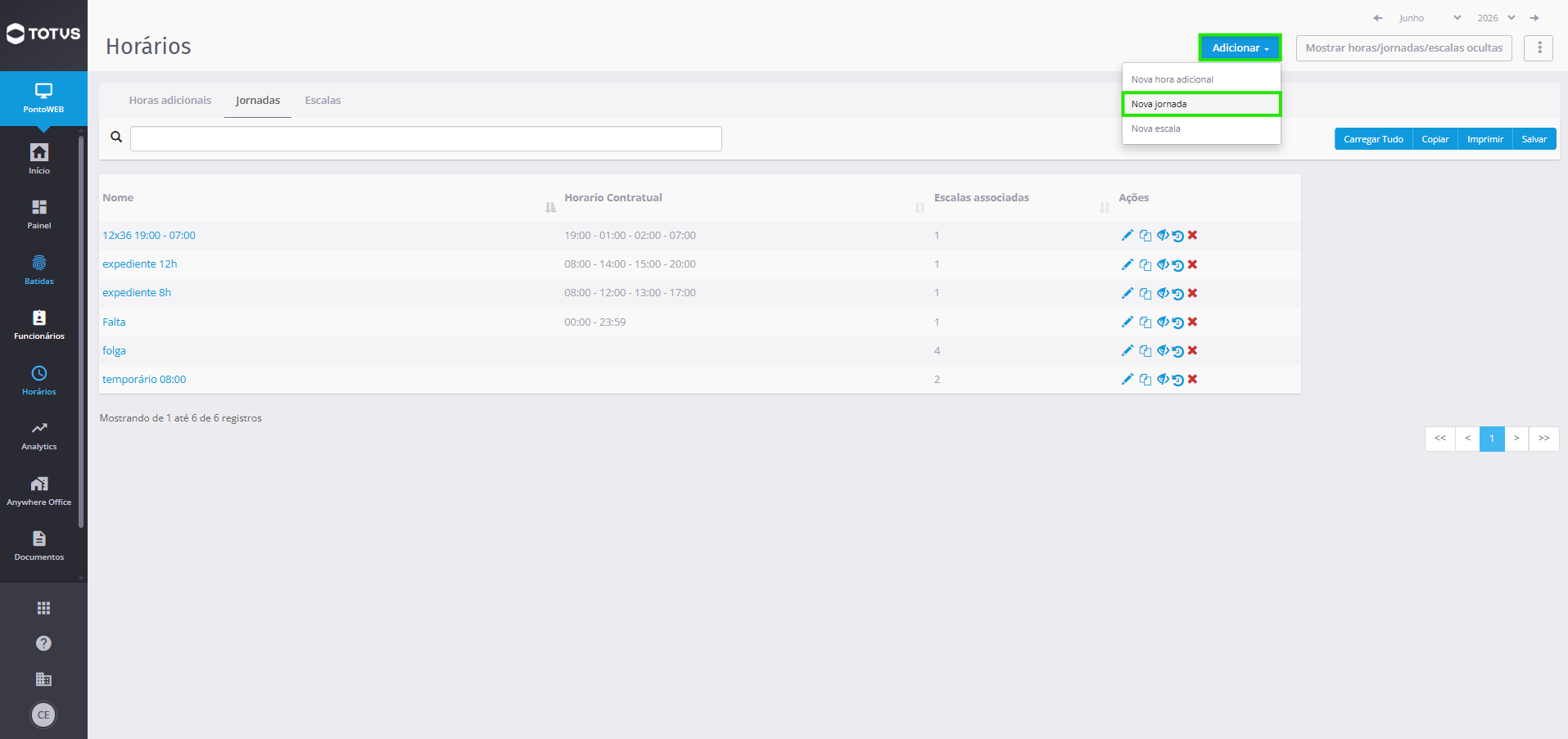The image size is (1568, 739).
Task: Delete the folga row
Action: point(1193,351)
